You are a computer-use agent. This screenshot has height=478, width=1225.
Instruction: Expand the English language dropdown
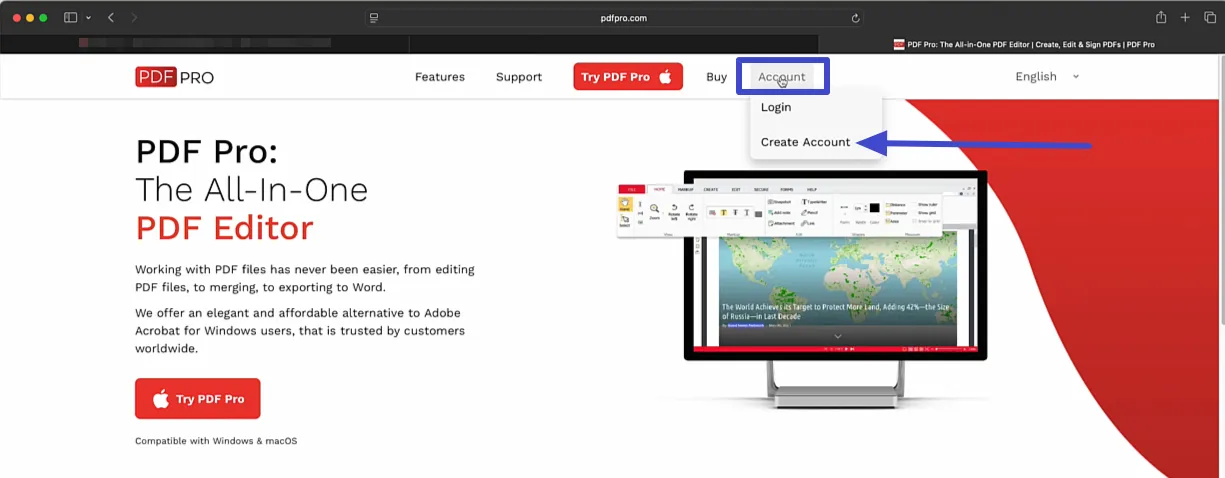point(1047,77)
